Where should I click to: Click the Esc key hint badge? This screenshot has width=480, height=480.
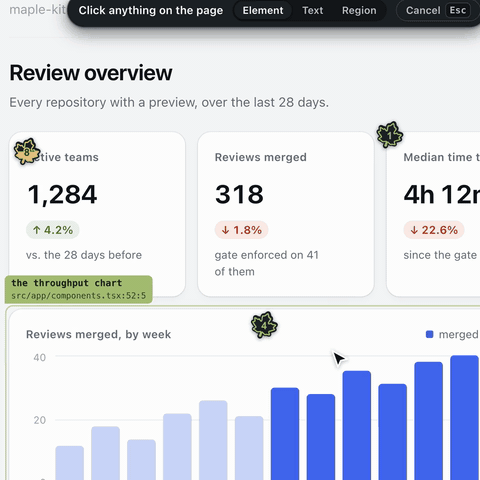coord(458,10)
